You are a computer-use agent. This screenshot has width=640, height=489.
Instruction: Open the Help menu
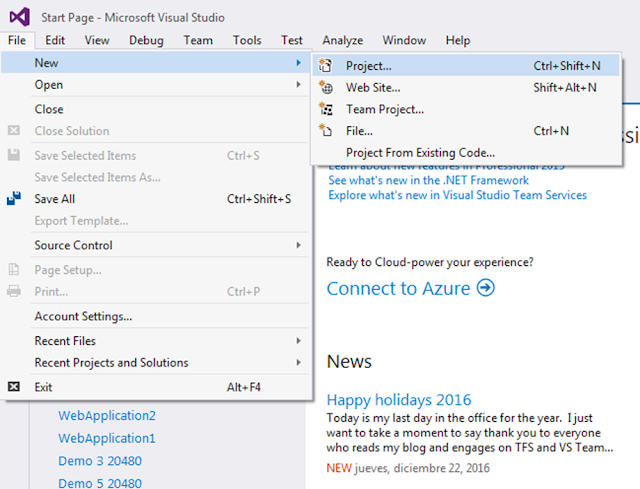458,40
